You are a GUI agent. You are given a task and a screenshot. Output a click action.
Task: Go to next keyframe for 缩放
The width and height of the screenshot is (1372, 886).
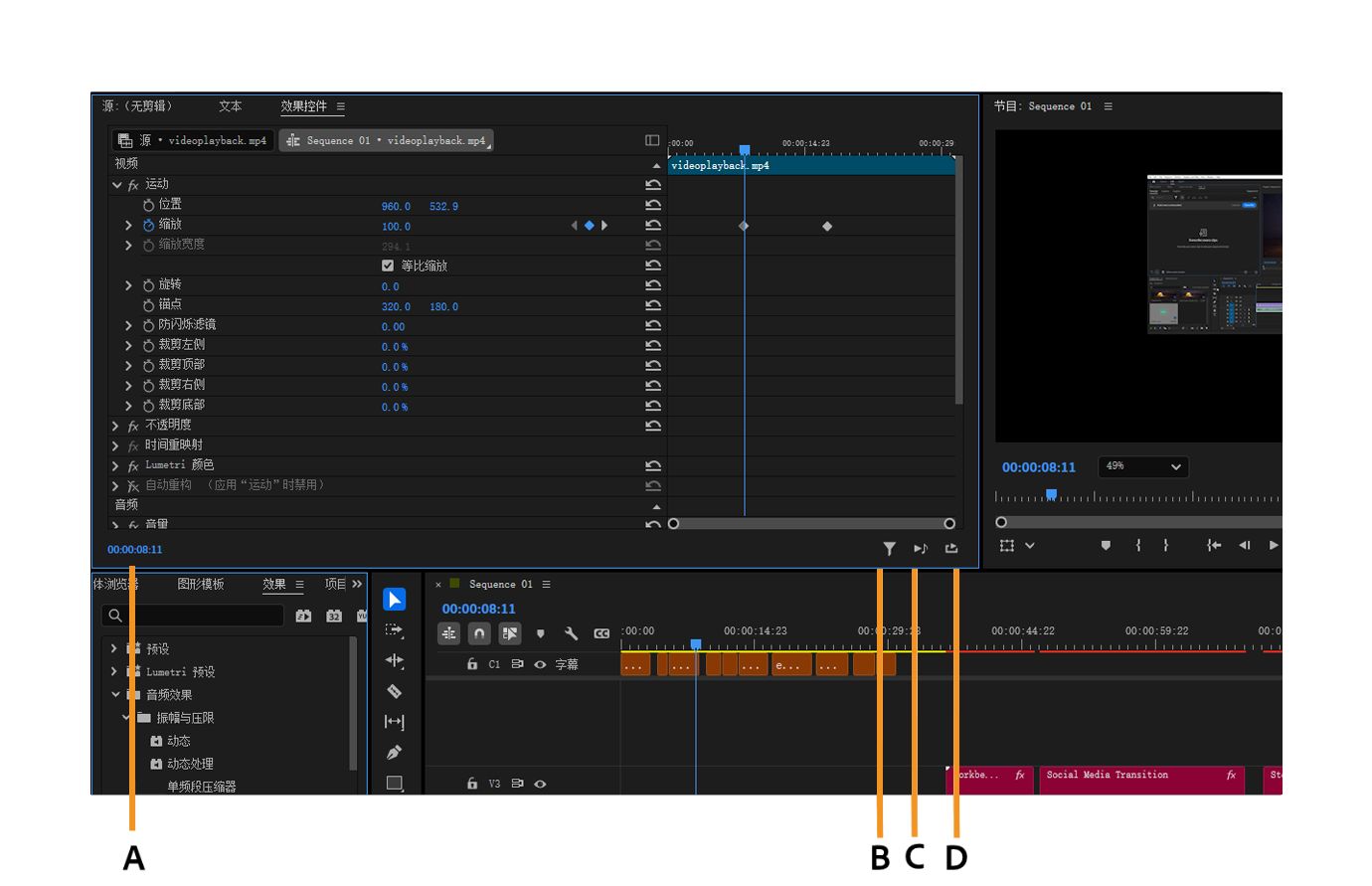[x=604, y=226]
